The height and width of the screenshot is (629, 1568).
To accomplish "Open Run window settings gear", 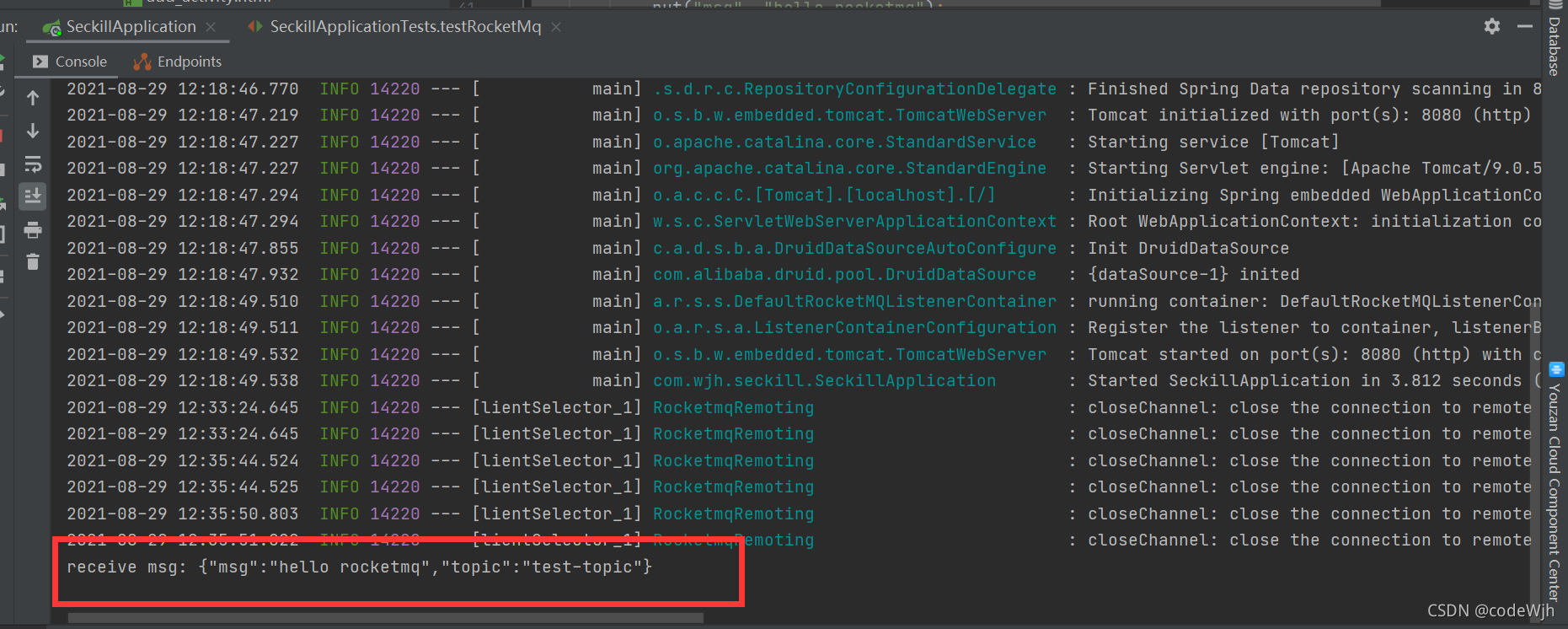I will click(x=1492, y=26).
